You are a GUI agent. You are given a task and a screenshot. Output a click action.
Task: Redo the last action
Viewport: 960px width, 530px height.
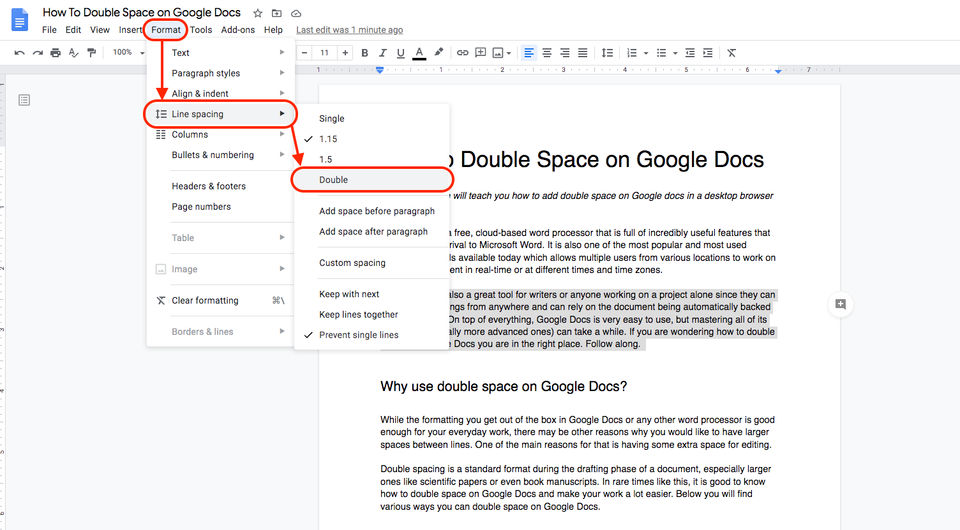tap(37, 53)
